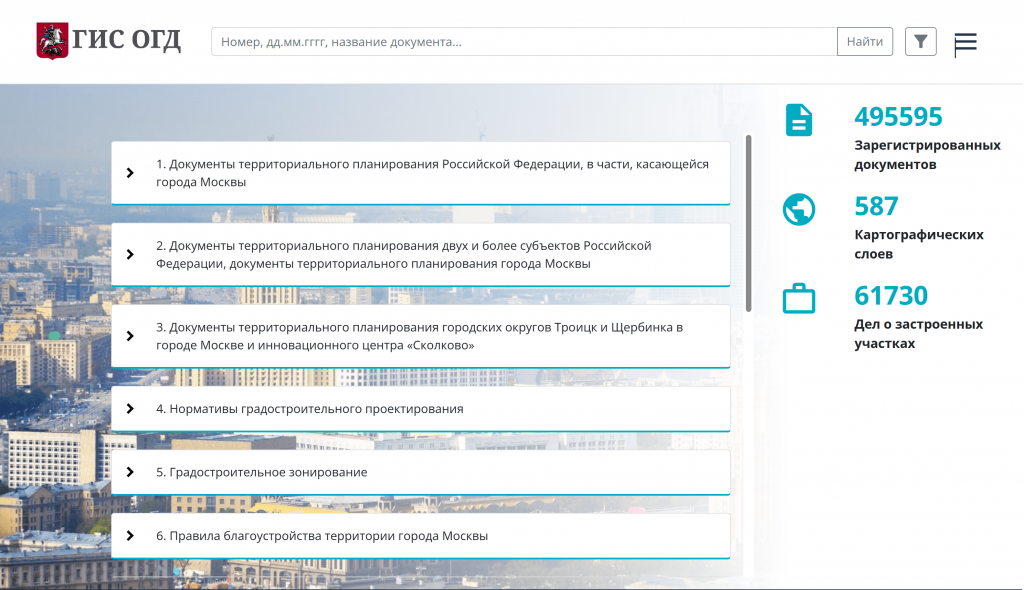Click Зарегистрированных документов label

click(927, 155)
